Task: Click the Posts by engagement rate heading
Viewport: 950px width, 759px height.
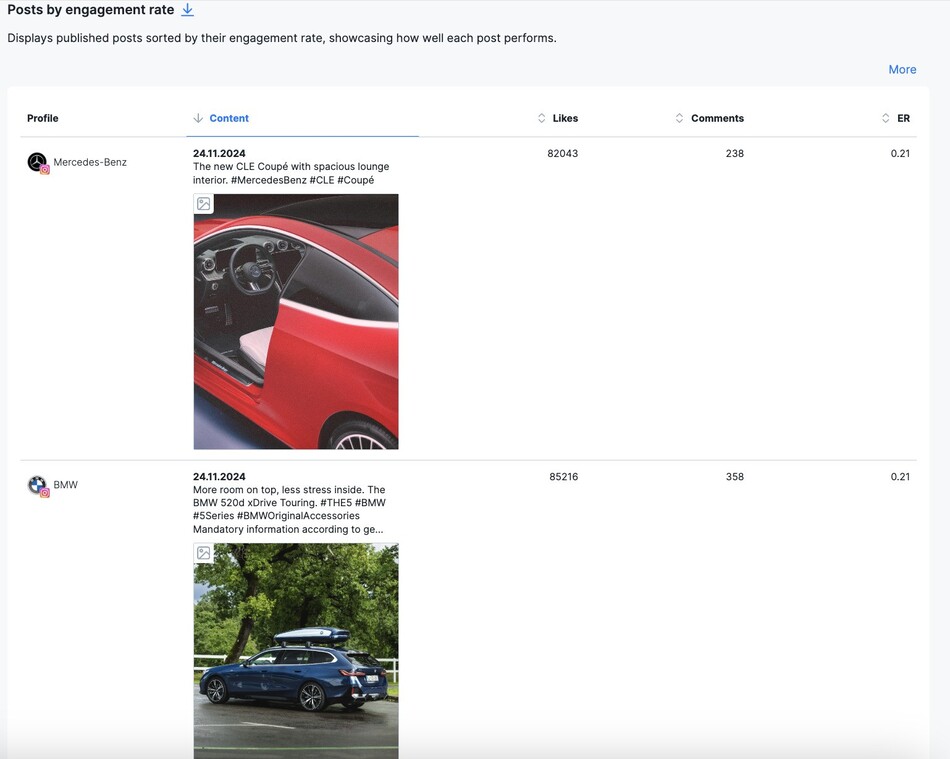Action: coord(91,10)
